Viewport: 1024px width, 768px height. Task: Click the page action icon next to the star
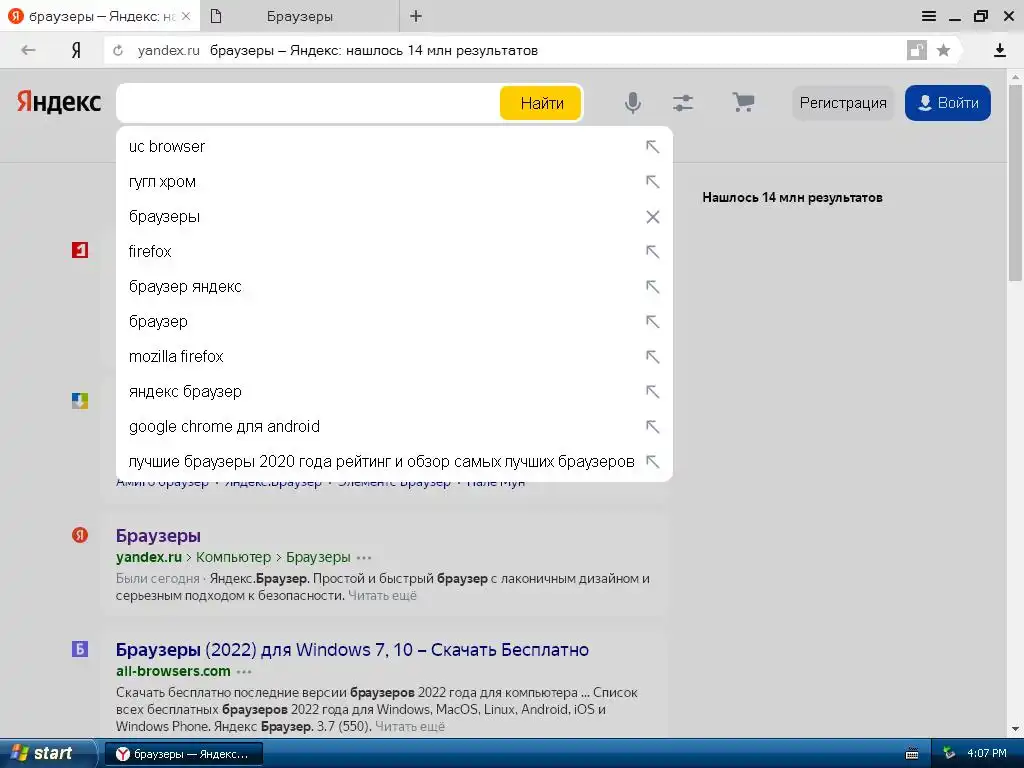(x=917, y=50)
